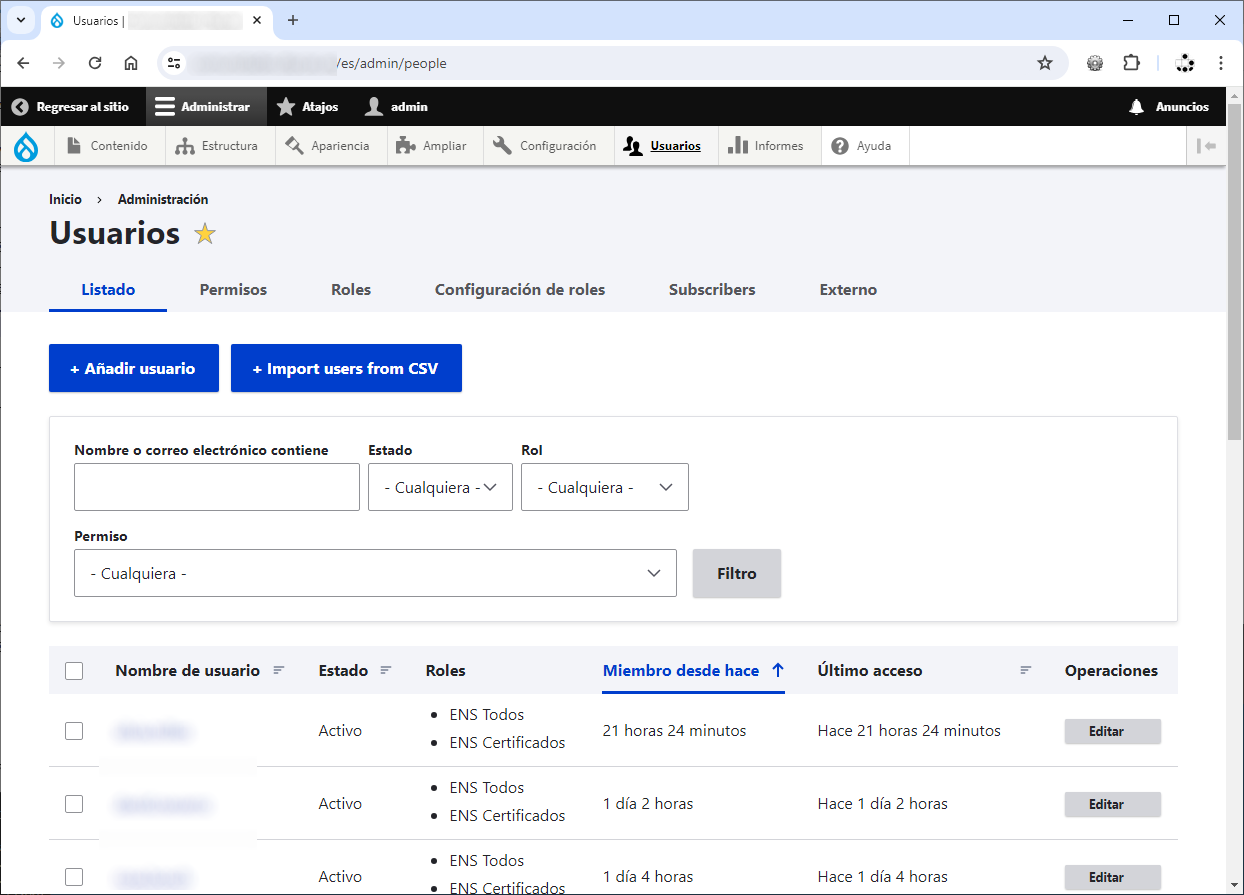
Task: Toggle the Administrar hamburger menu
Action: click(x=205, y=106)
